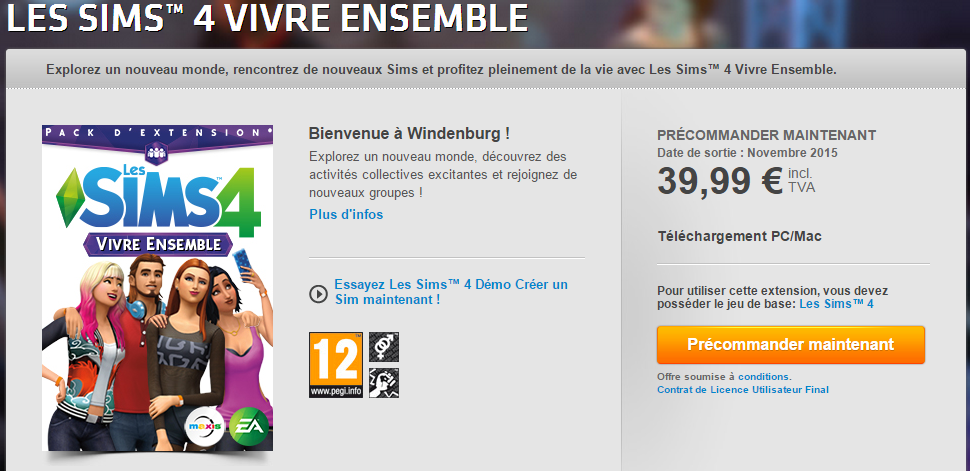Image resolution: width=970 pixels, height=471 pixels.
Task: Click the 39,99 € price text
Action: pyautogui.click(x=721, y=181)
